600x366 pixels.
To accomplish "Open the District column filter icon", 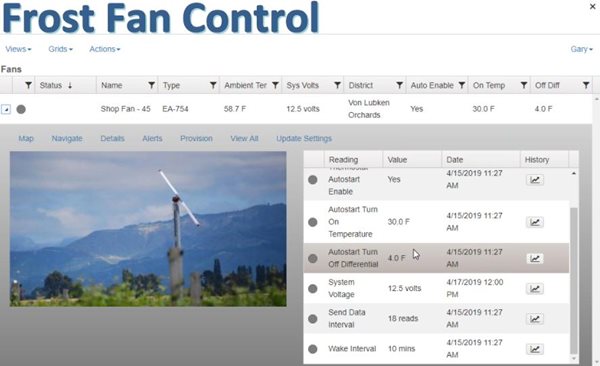I will click(399, 85).
